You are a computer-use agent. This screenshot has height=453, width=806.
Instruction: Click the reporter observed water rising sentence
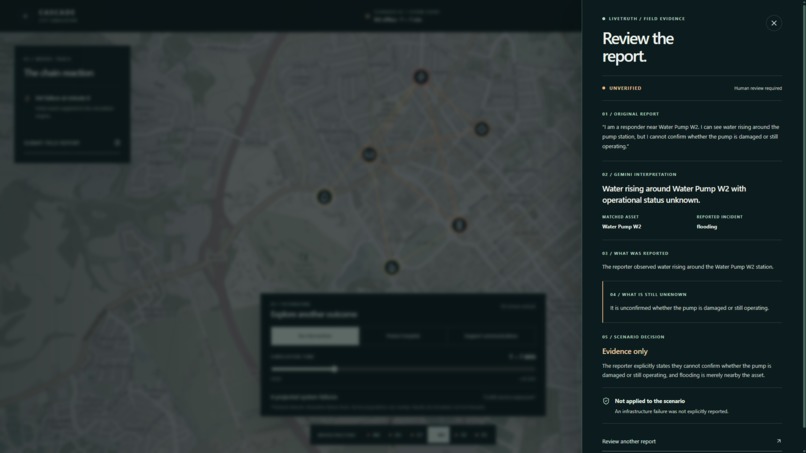click(x=687, y=267)
